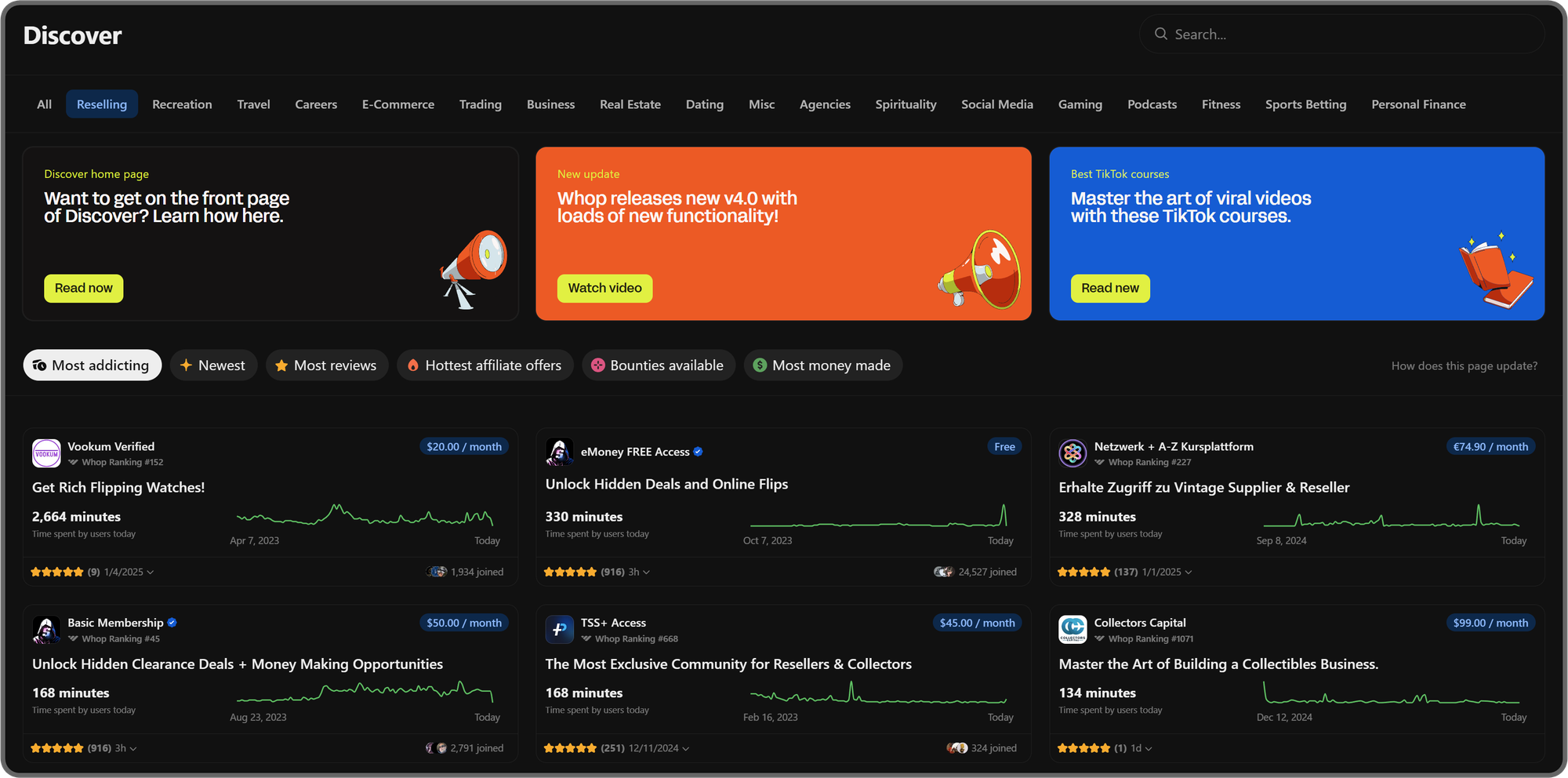1568x778 pixels.
Task: Select the Bounties available filter
Action: pos(659,365)
